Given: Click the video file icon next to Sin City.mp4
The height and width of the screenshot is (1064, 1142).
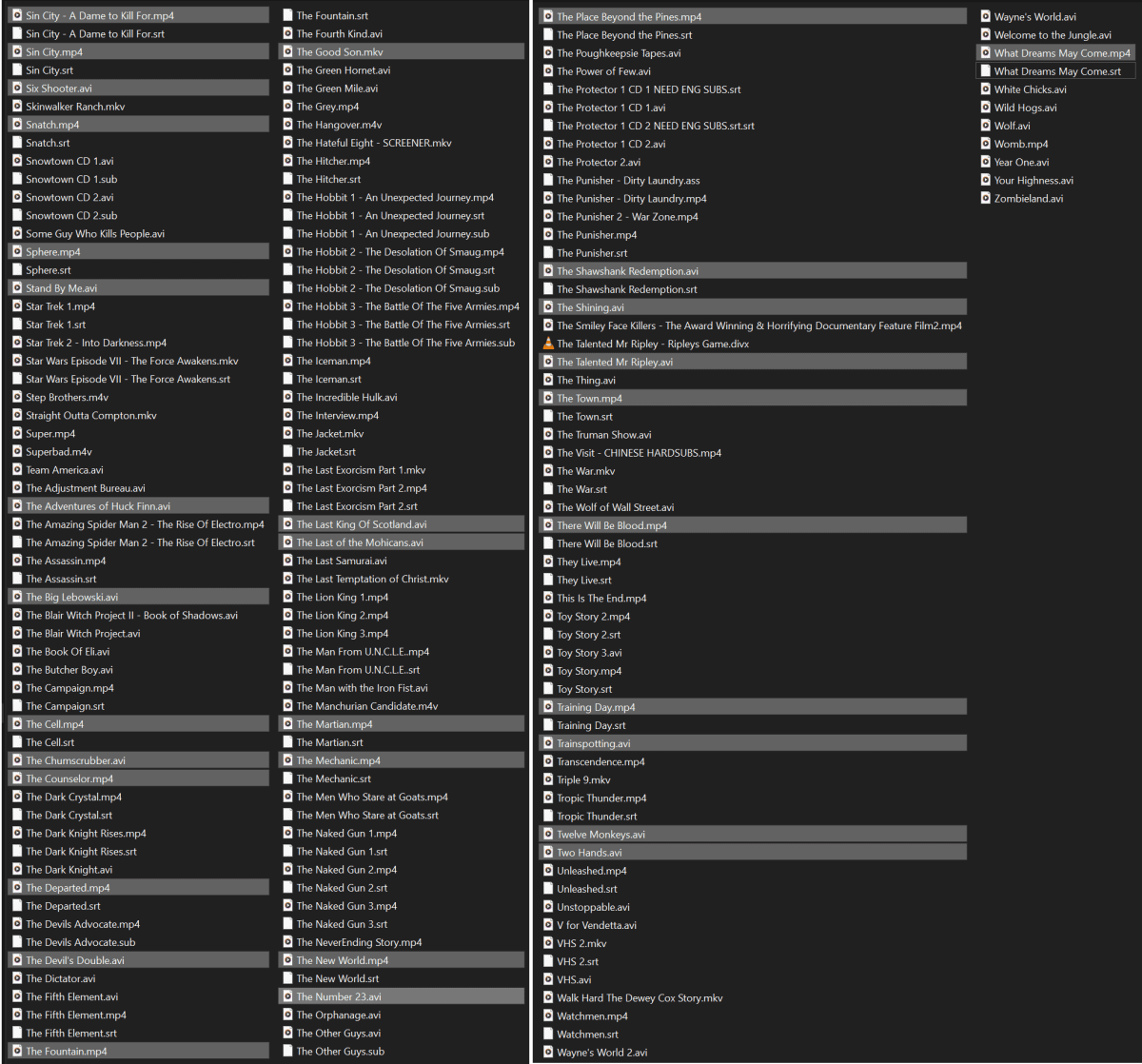Looking at the screenshot, I should click(x=17, y=52).
